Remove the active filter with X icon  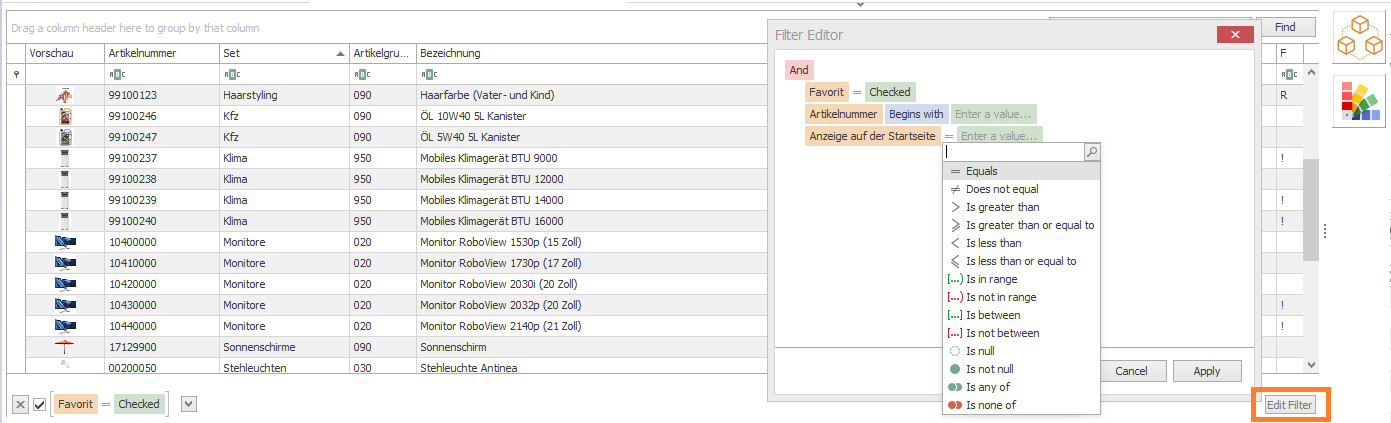tap(20, 404)
